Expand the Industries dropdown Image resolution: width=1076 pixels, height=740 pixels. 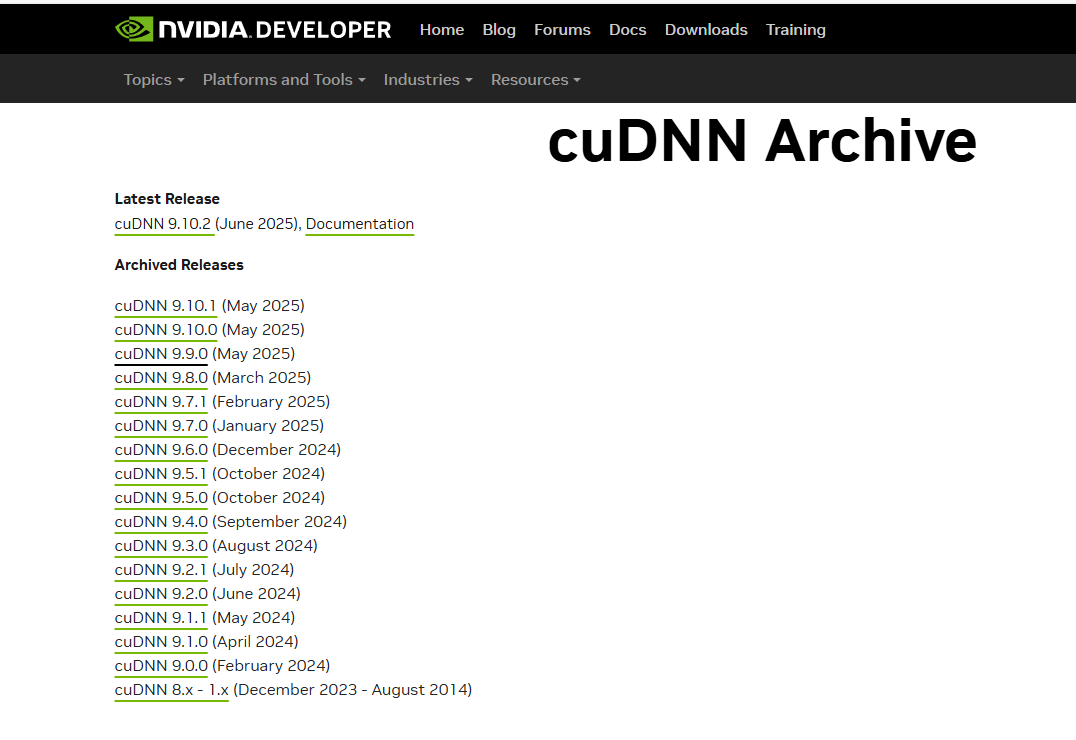coord(428,80)
